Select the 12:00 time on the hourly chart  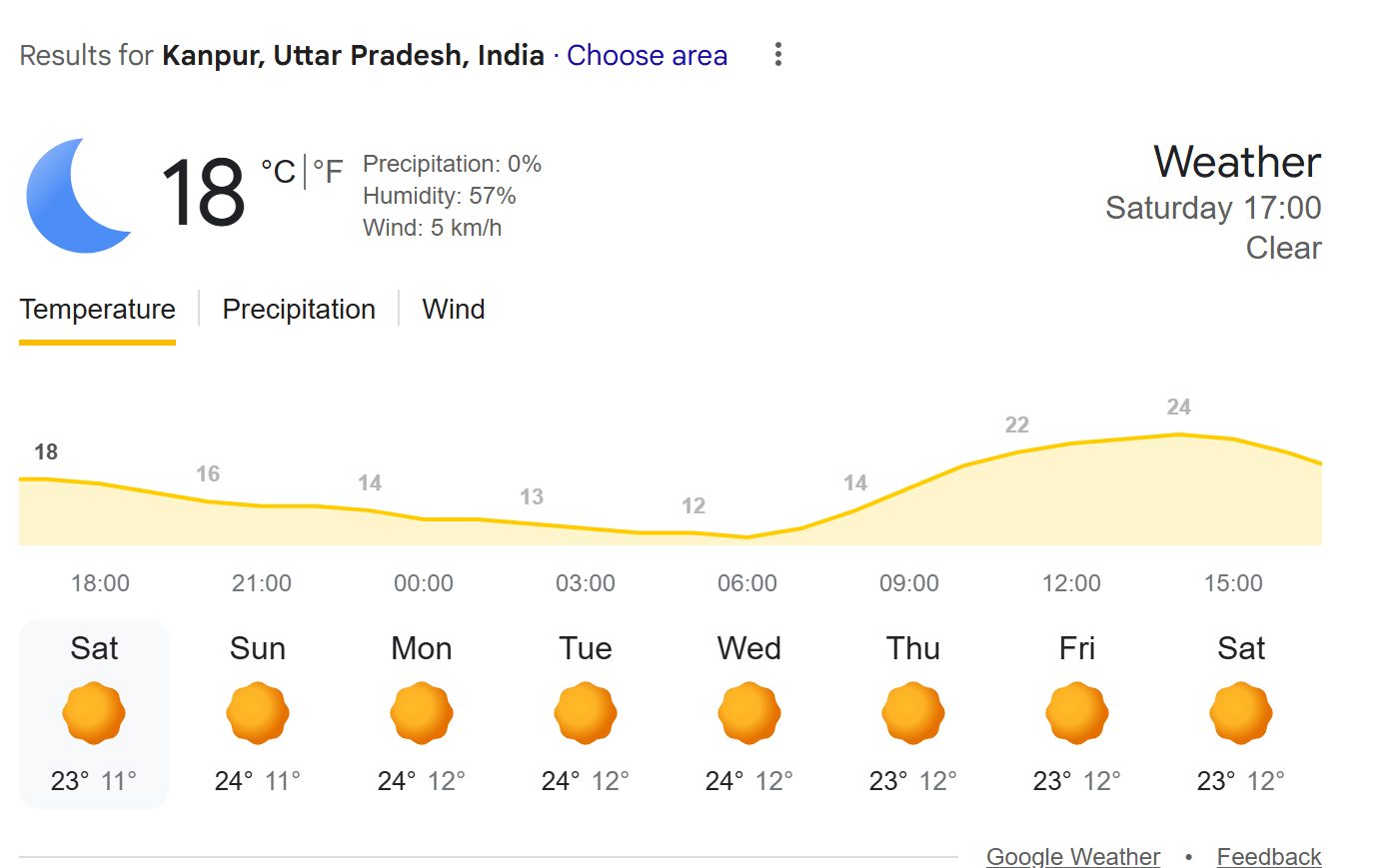click(x=1071, y=583)
